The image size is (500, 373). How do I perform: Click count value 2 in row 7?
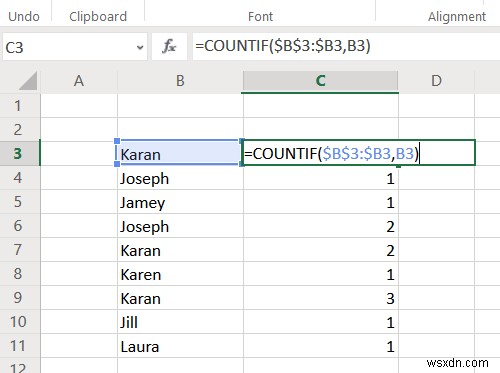click(321, 249)
